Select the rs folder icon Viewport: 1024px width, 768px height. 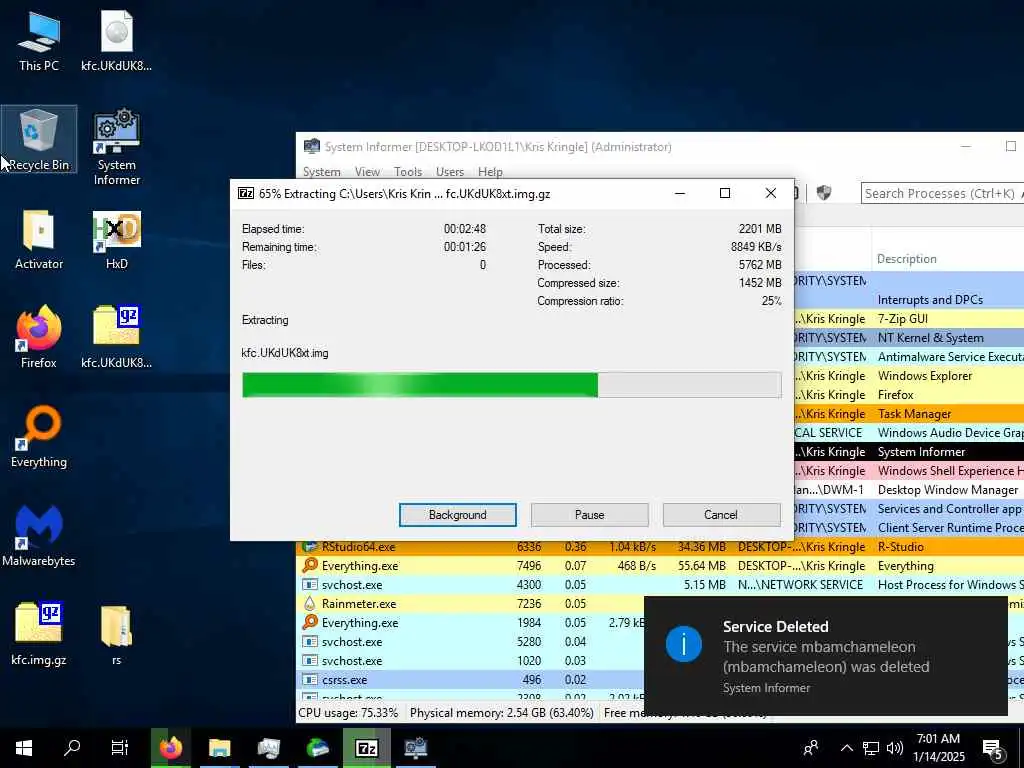pyautogui.click(x=116, y=633)
